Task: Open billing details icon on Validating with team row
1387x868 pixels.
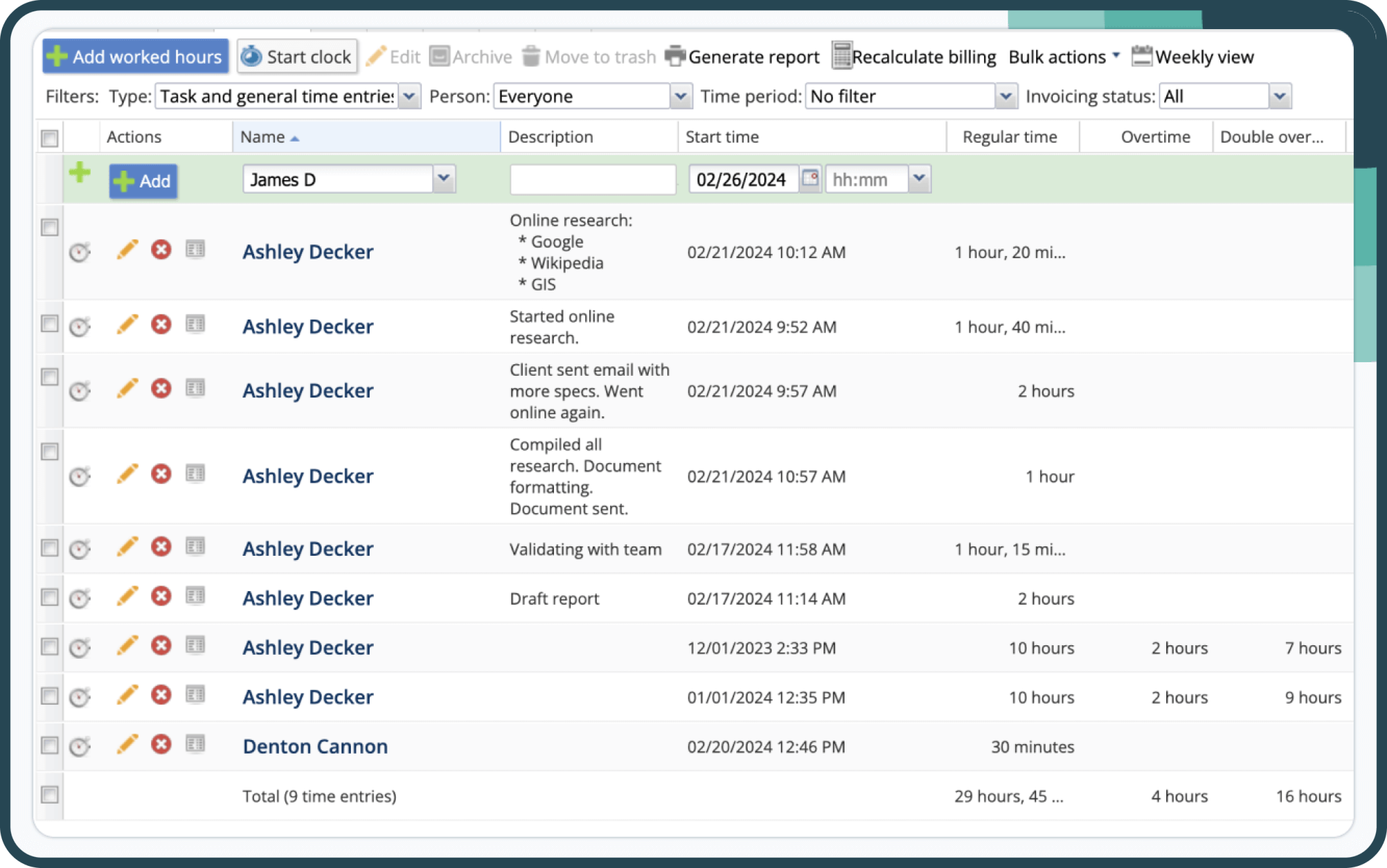Action: [196, 546]
